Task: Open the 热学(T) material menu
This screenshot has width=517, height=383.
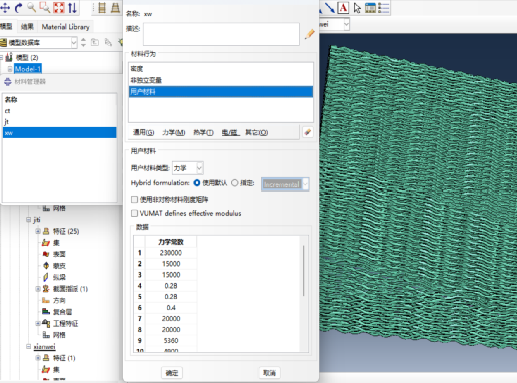Action: click(x=203, y=132)
